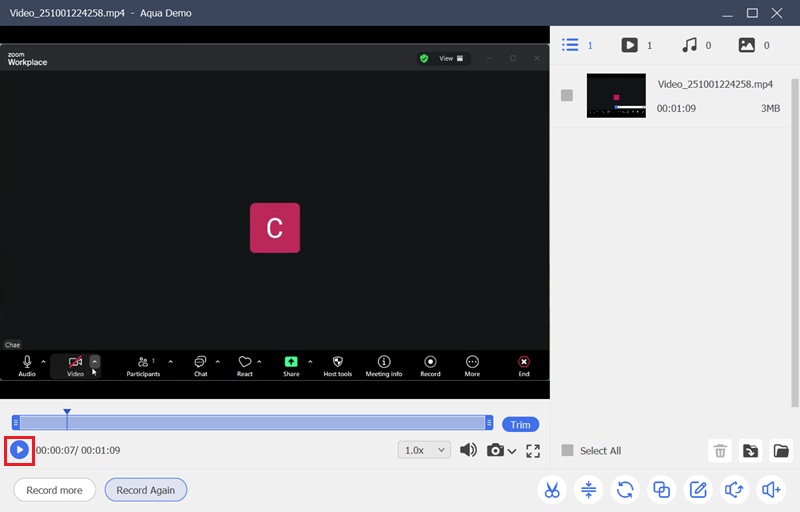Screen dimensions: 800x512
Task: Click the volume boost icon
Action: click(x=771, y=490)
